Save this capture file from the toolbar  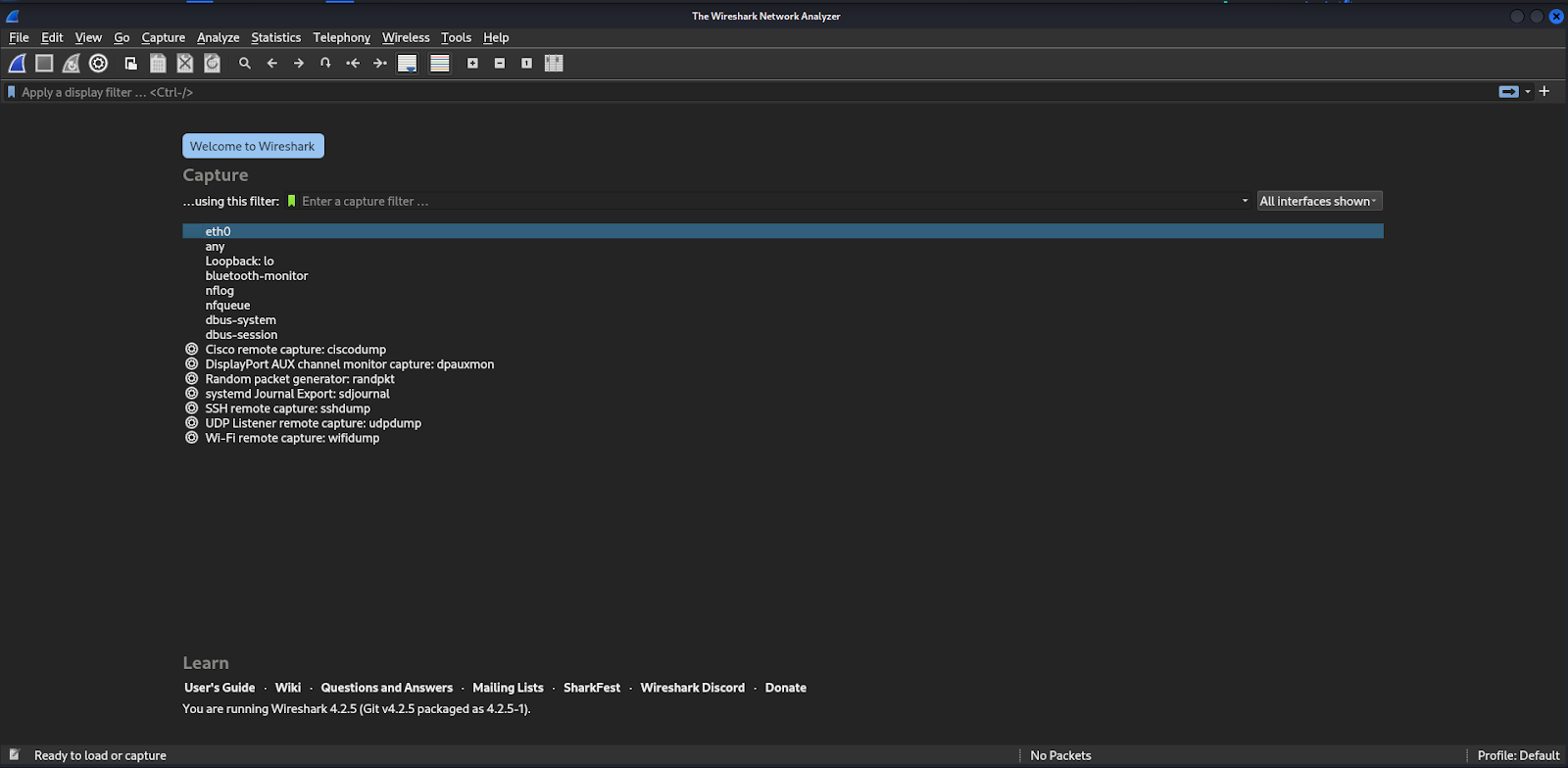click(158, 64)
